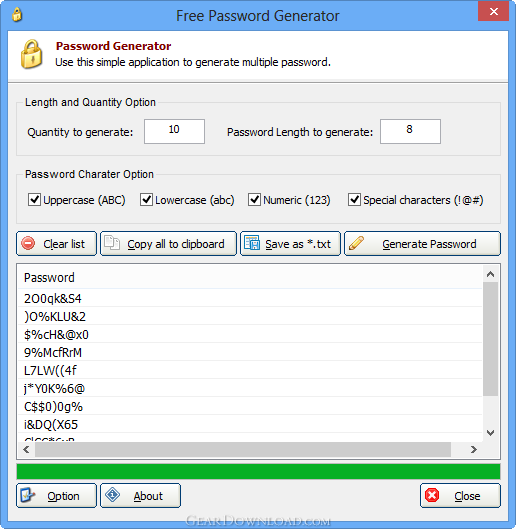Disable the Numeric (123) option
The height and width of the screenshot is (529, 516).
tap(254, 200)
